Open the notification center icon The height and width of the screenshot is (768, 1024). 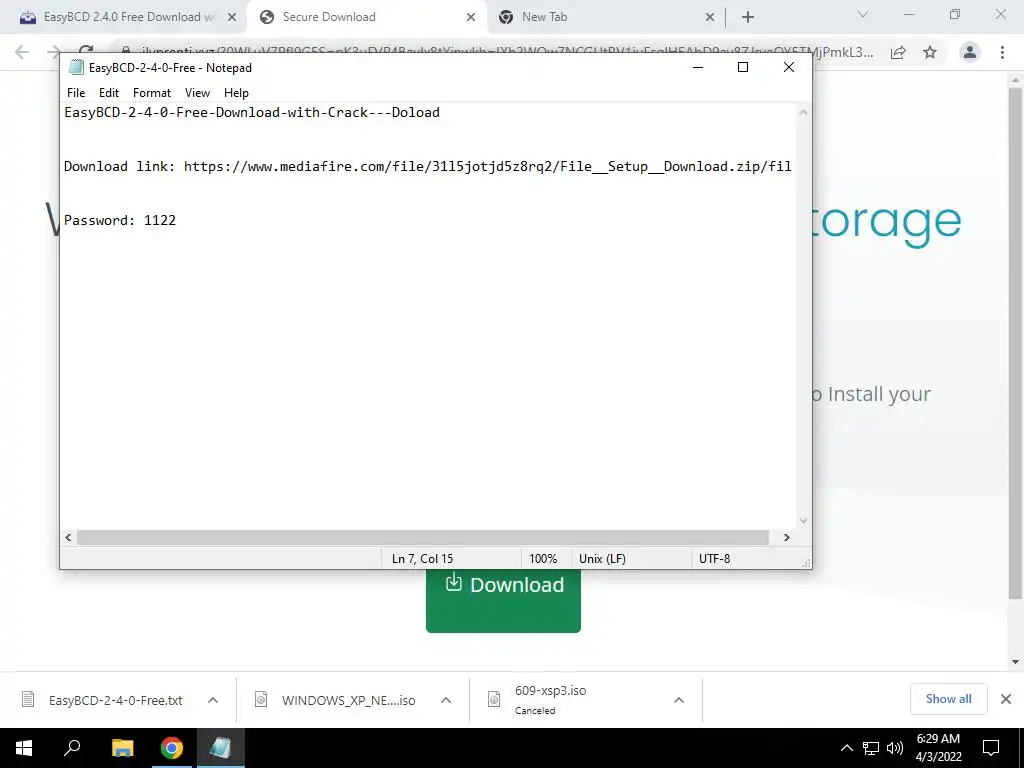pos(991,748)
